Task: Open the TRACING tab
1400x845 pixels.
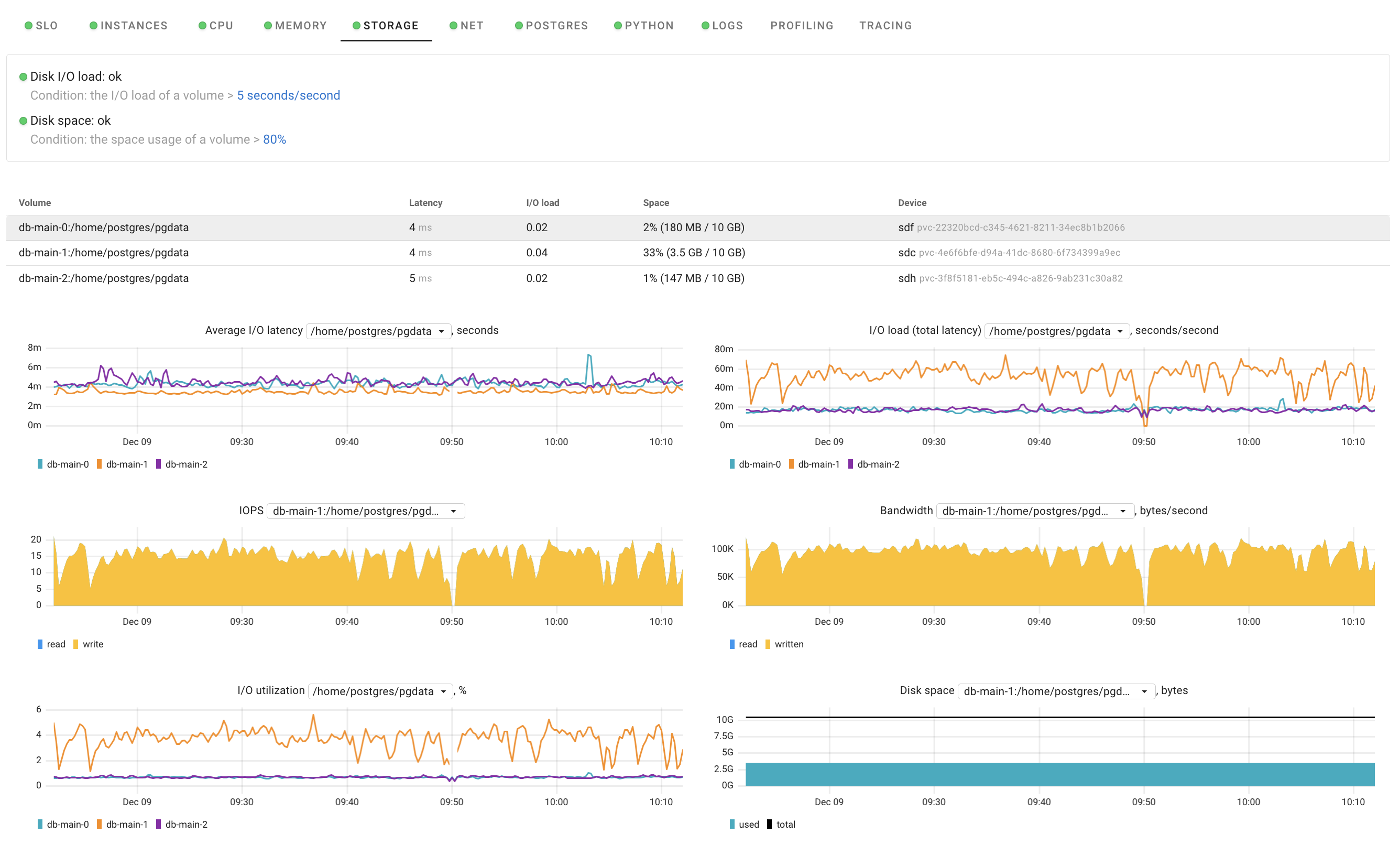Action: [x=885, y=26]
